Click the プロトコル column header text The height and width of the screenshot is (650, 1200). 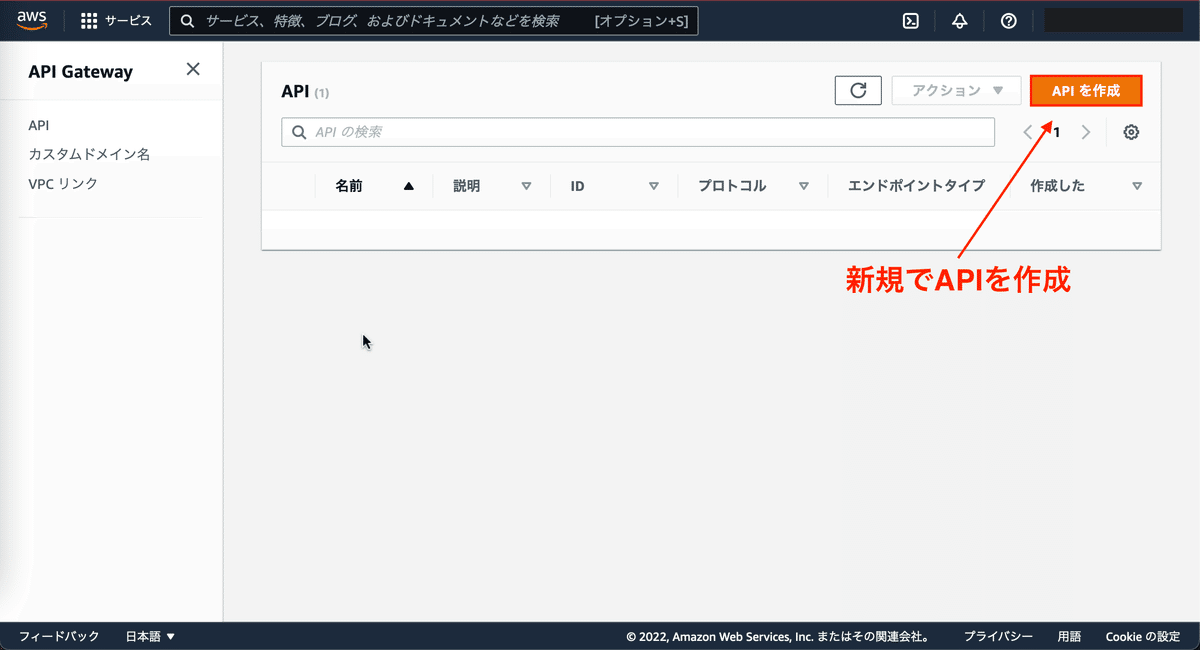pyautogui.click(x=732, y=186)
